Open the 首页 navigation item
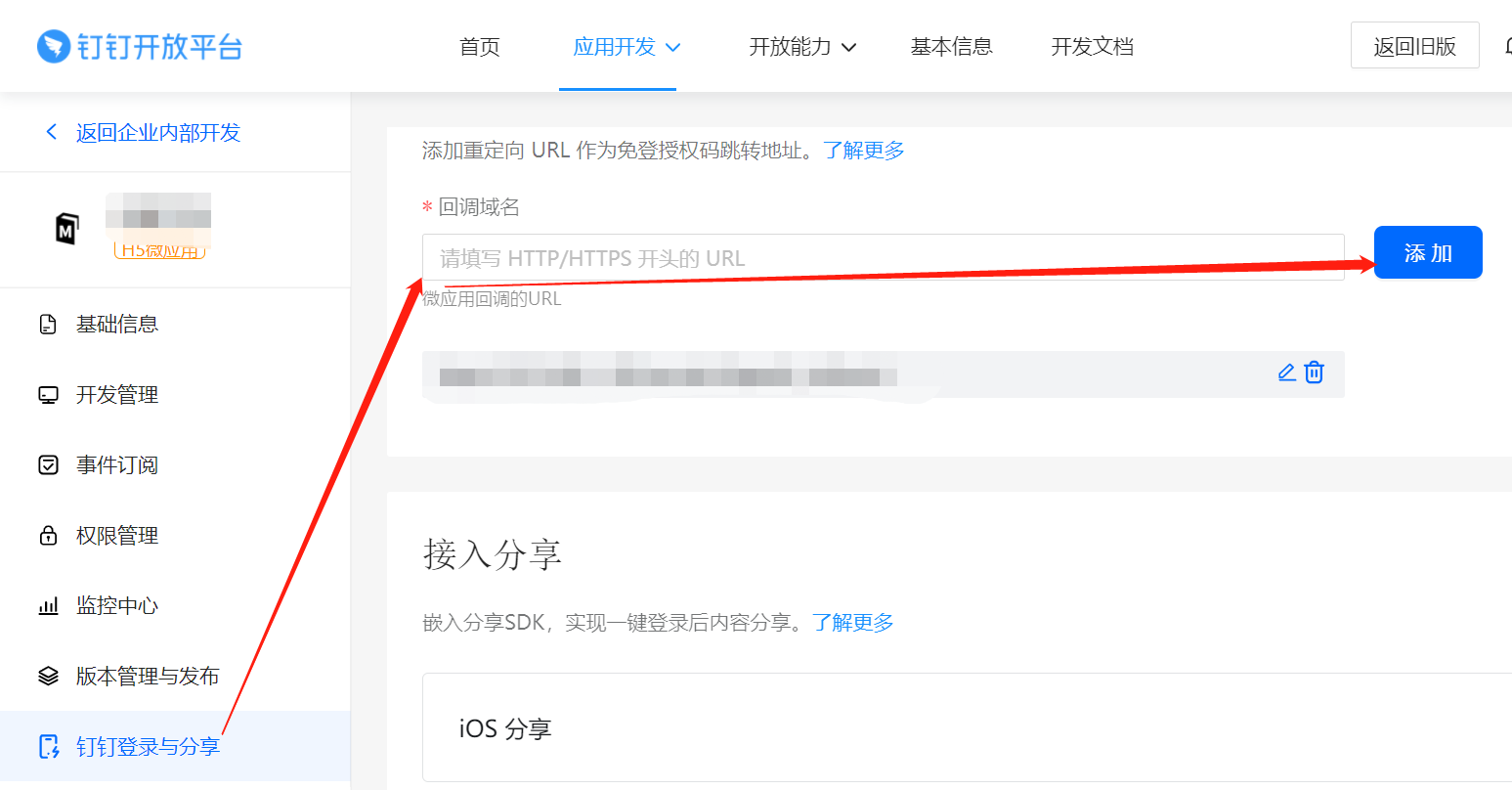Viewport: 1512px width, 790px height. tap(479, 47)
